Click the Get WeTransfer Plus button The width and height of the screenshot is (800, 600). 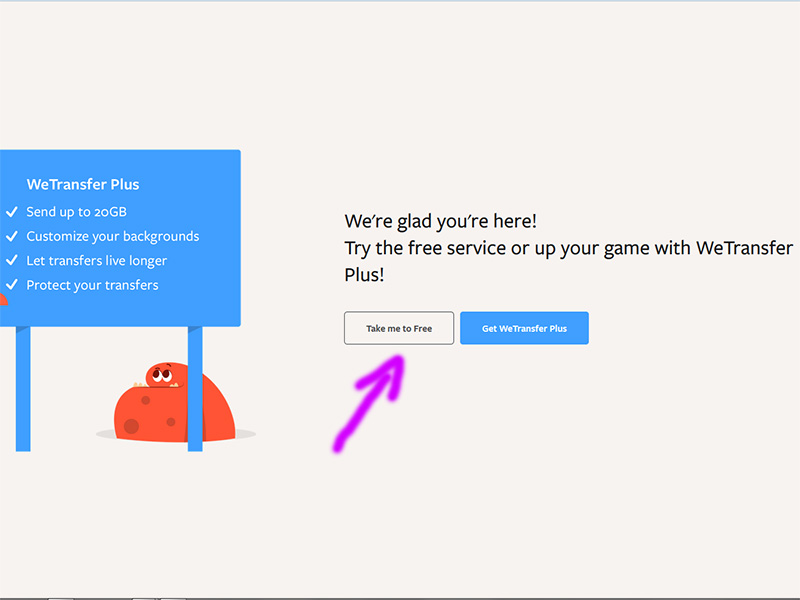[x=524, y=328]
